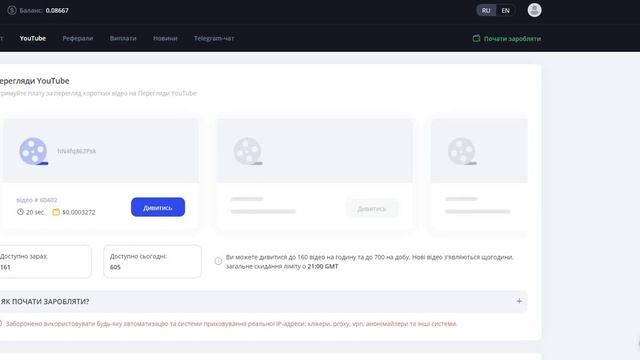Click the 21:00 GMT reset time text
This screenshot has width=640, height=360.
point(323,267)
